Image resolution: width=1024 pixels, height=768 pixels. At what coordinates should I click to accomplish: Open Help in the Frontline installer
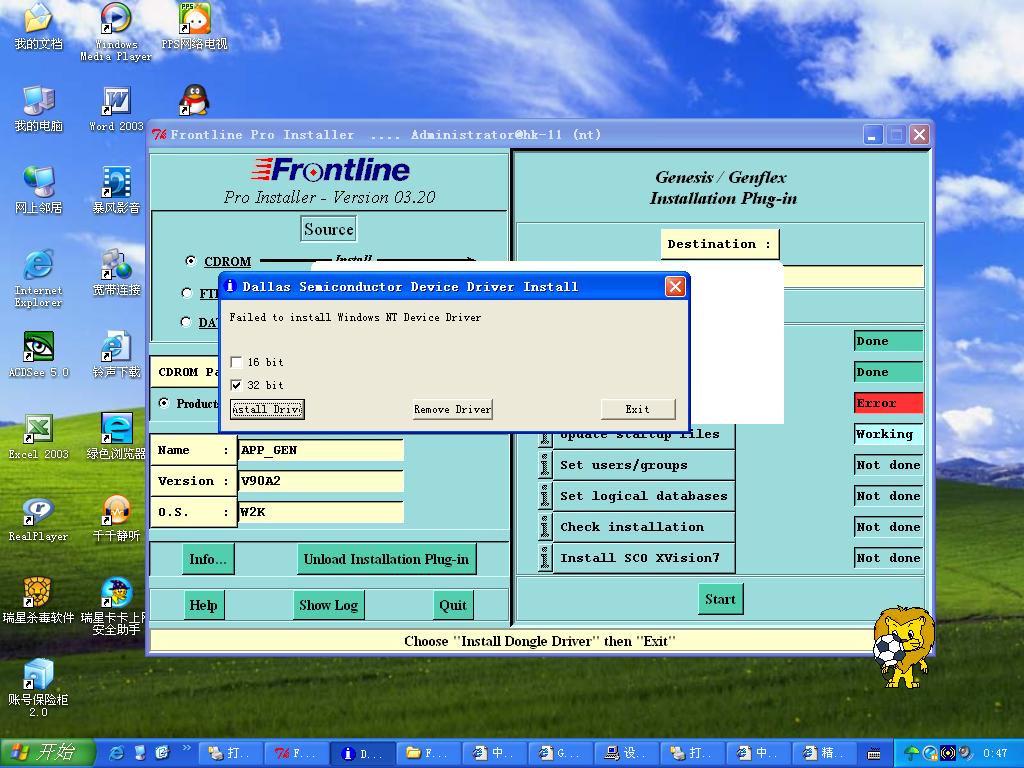(203, 605)
